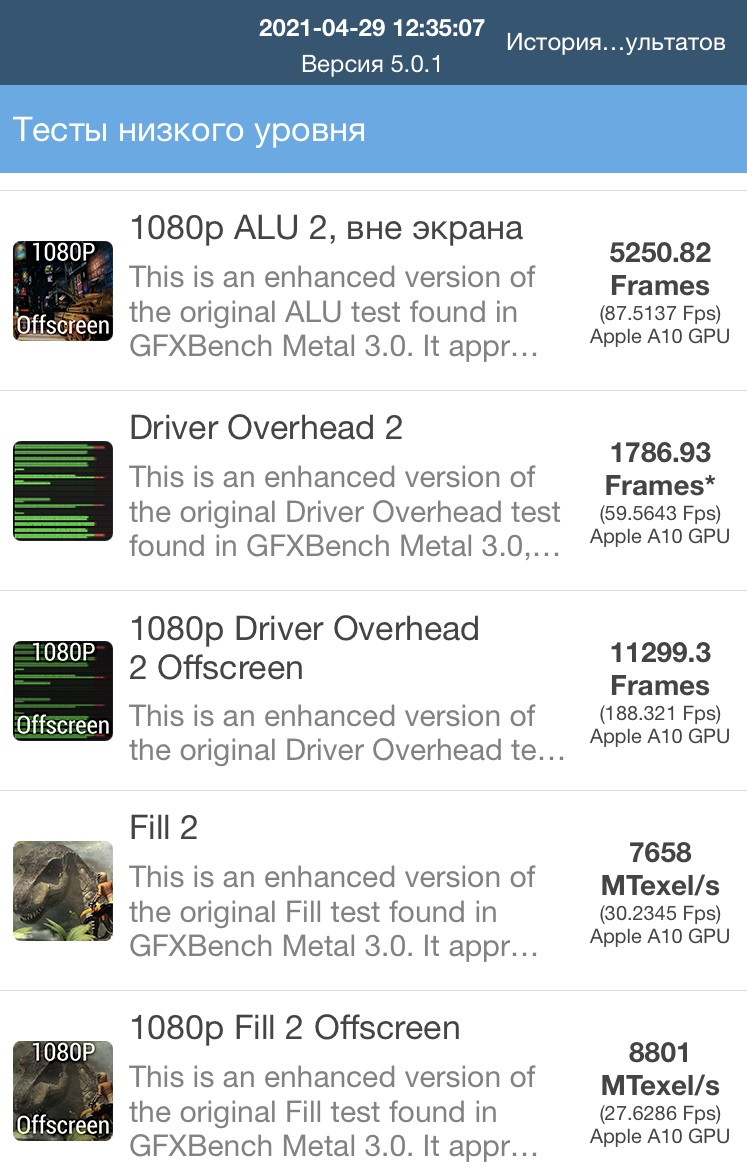Expand the truncated Driver Overhead 2 description

[344, 511]
